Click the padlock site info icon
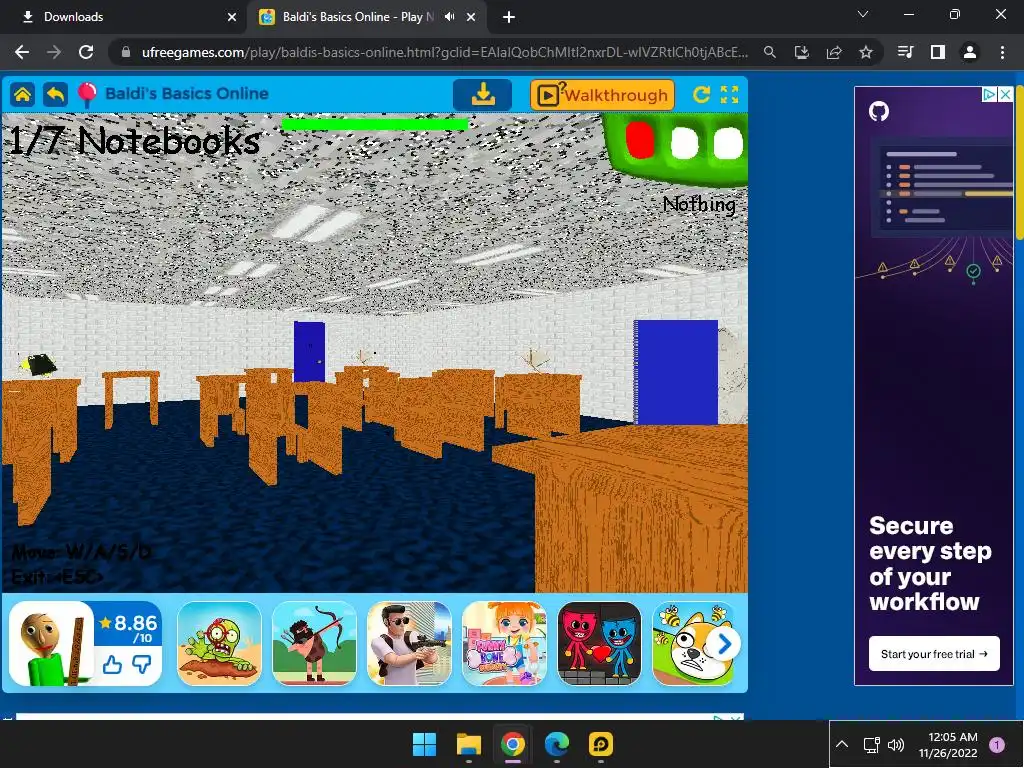 click(x=126, y=52)
